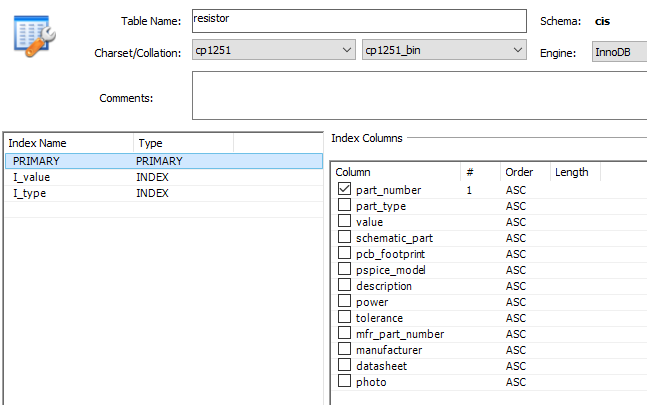
Task: Expand the cp1251_bin collation dropdown
Action: (x=443, y=50)
